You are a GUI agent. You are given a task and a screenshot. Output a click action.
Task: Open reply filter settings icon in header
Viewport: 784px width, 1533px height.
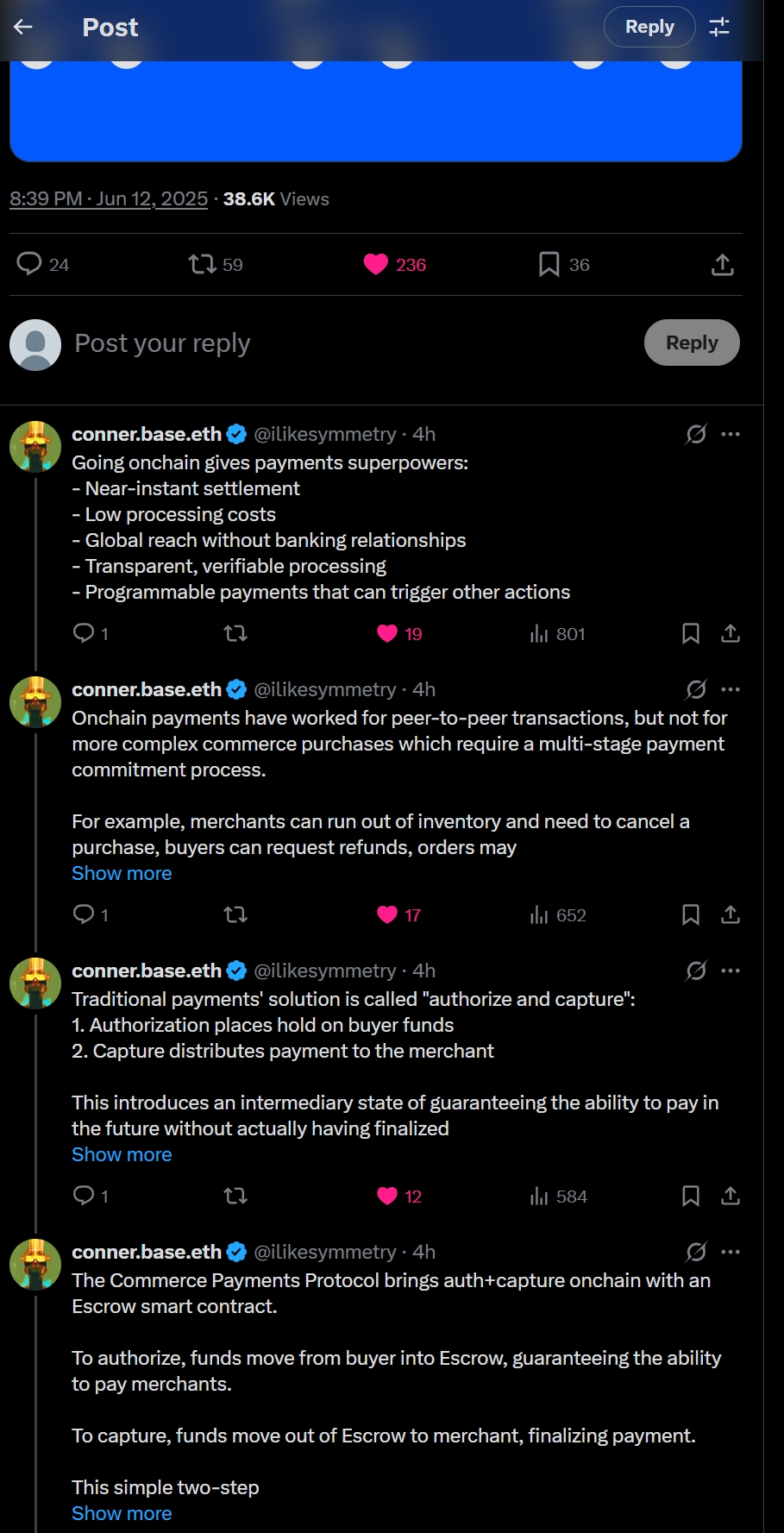[719, 27]
